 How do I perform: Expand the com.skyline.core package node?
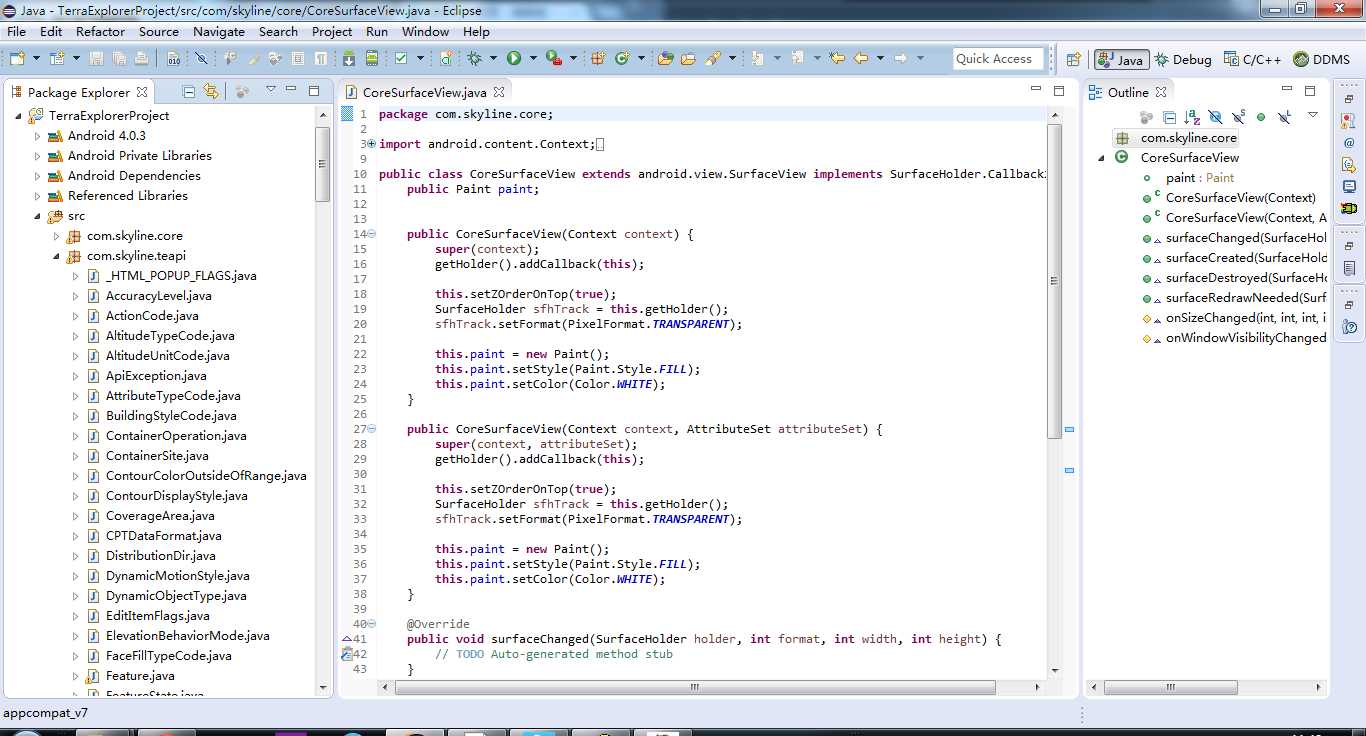coord(57,236)
